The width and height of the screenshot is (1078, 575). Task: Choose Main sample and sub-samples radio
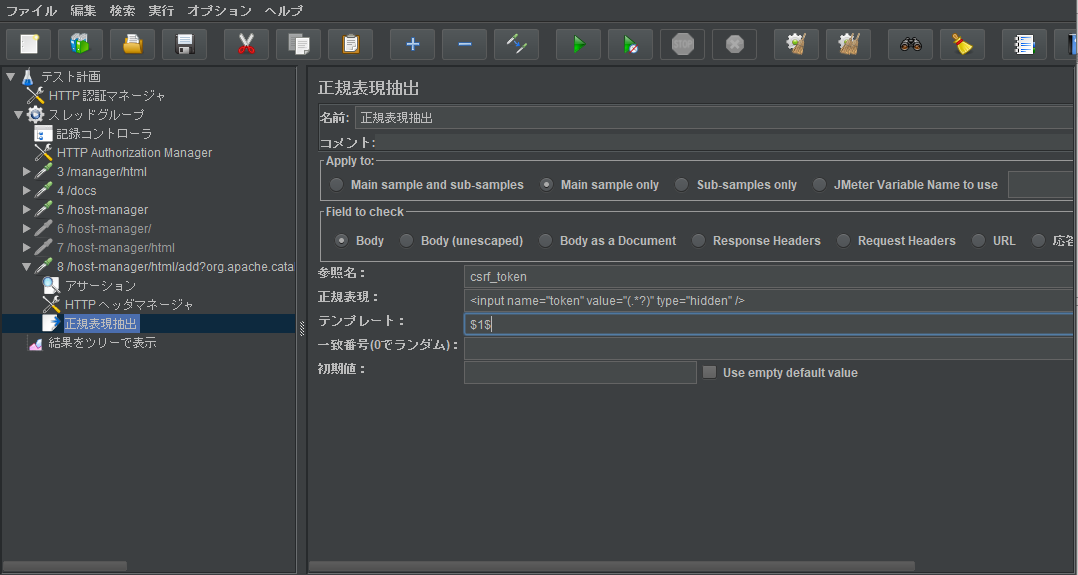pyautogui.click(x=336, y=184)
